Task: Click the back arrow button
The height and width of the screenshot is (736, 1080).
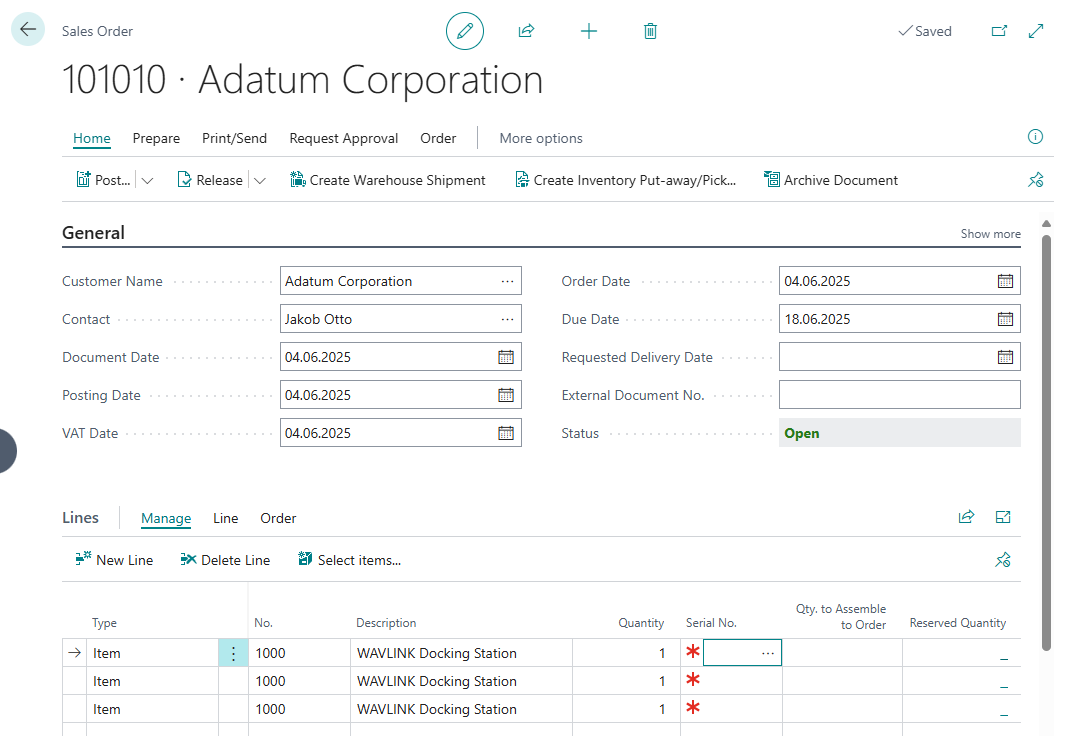Action: [x=28, y=30]
